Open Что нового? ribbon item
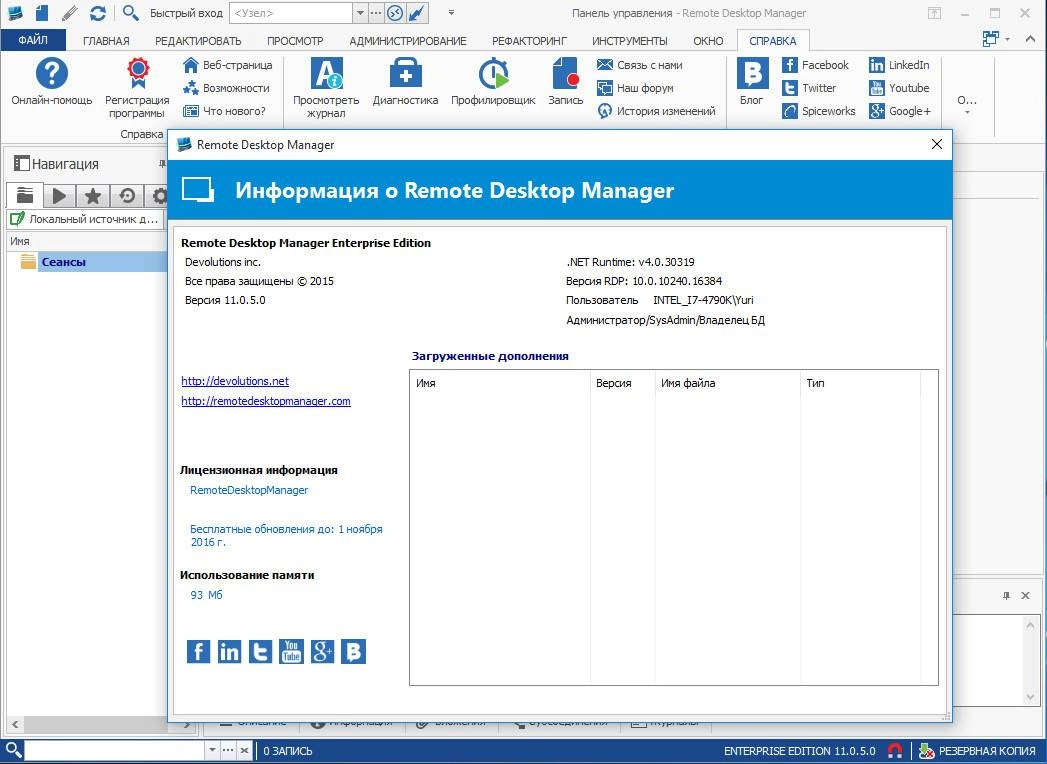The image size is (1047, 764). coord(224,111)
